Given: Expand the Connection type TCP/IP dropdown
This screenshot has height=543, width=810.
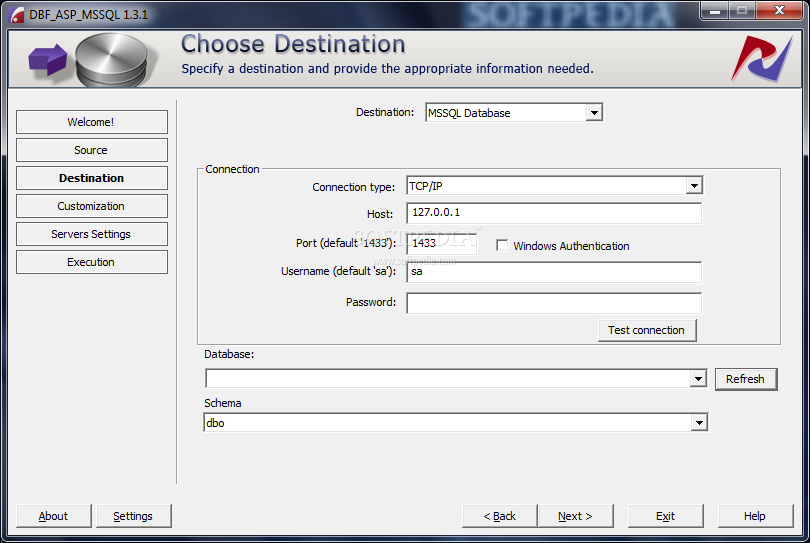Looking at the screenshot, I should coord(694,185).
